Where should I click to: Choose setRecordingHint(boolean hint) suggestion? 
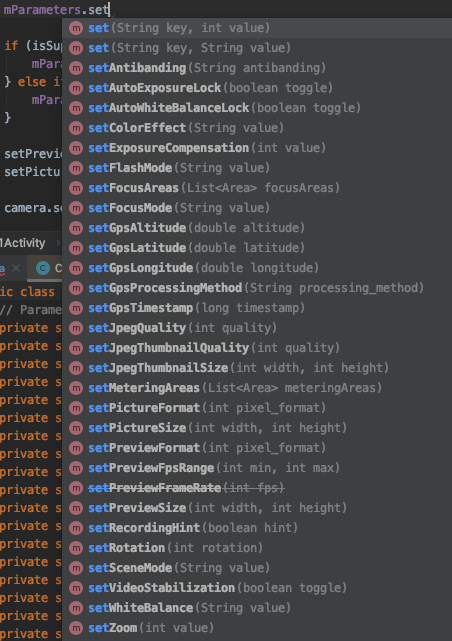point(257,529)
